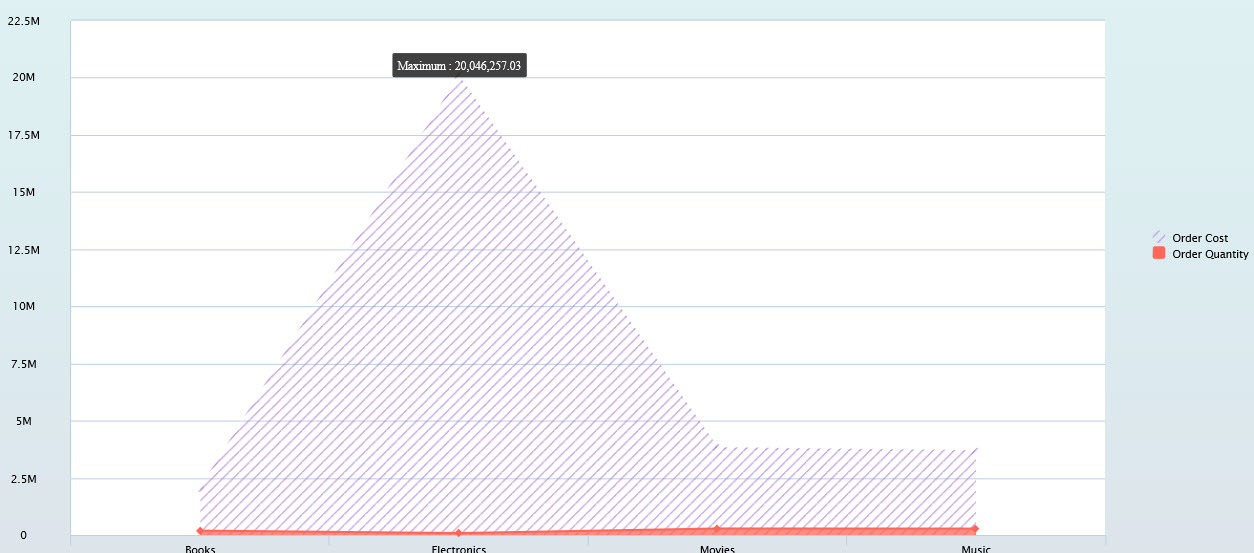The image size is (1254, 553).
Task: Click the Order Cost area edge above Movies
Action: (x=717, y=447)
